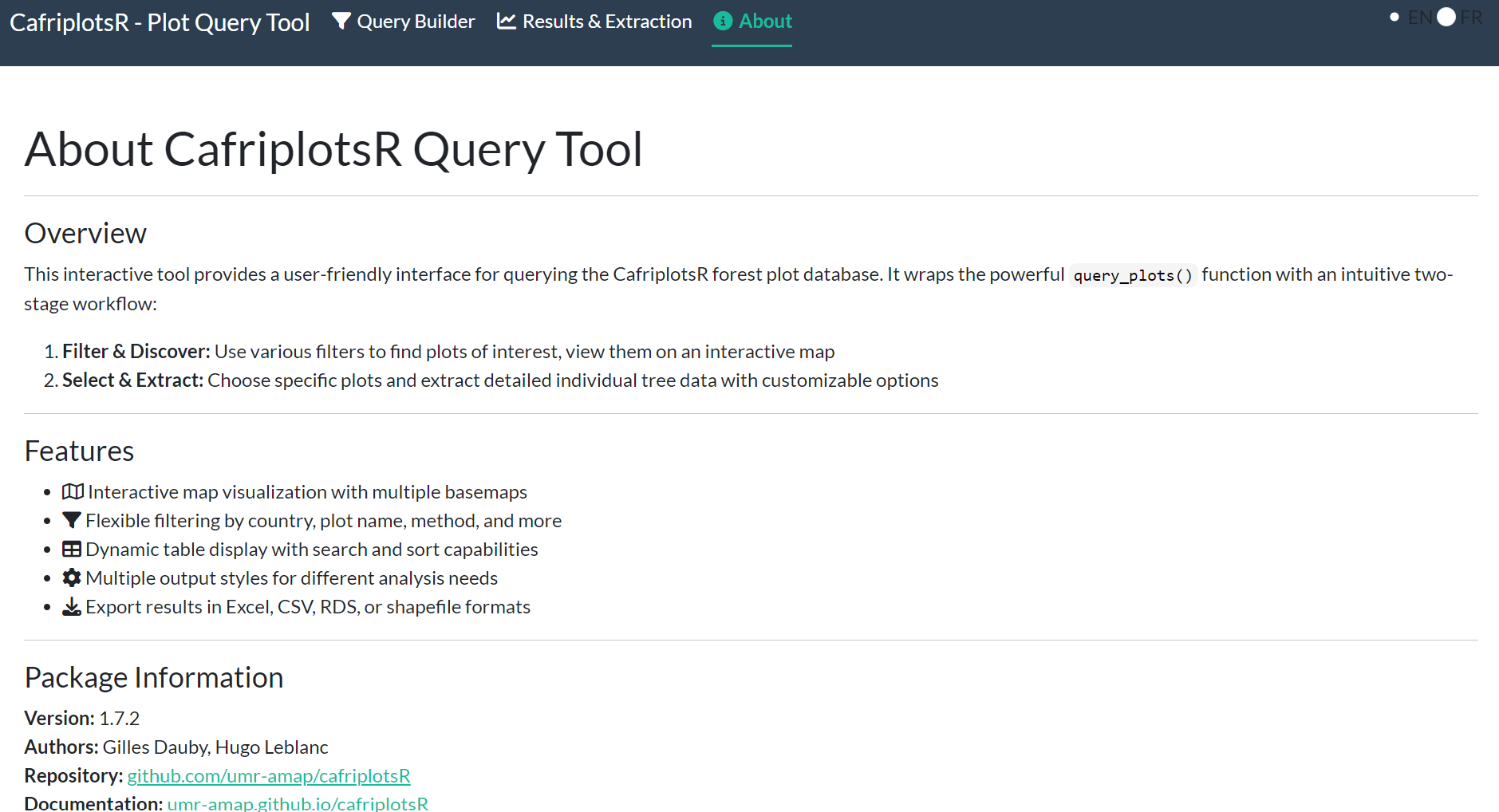This screenshot has height=812, width=1499.
Task: Click the query_plots() code snippet
Action: 1133,275
